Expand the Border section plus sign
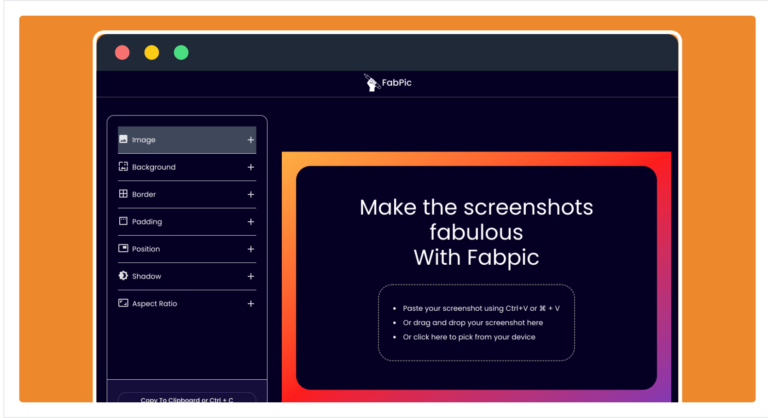This screenshot has height=418, width=768. [251, 195]
